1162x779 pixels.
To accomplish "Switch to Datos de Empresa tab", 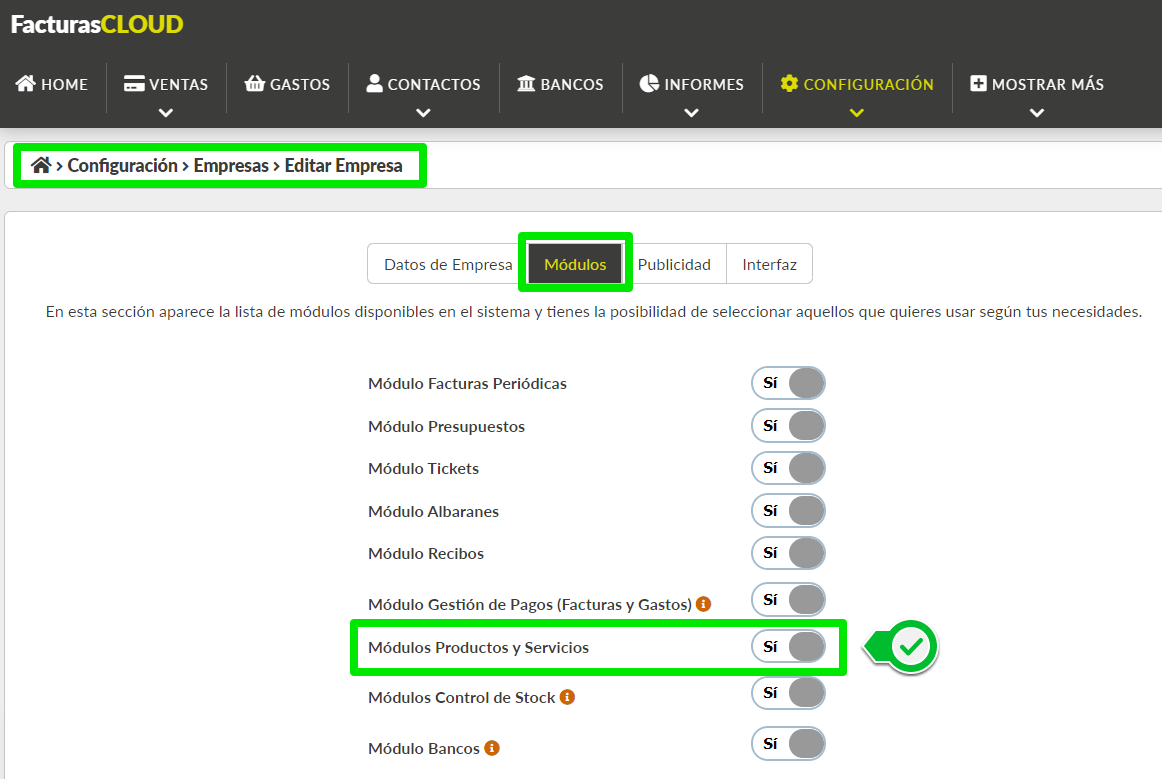I will (448, 265).
